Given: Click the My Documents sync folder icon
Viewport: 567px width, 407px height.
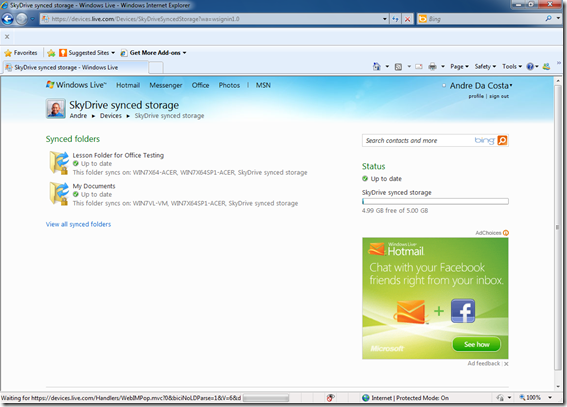Looking at the screenshot, I should 59,194.
